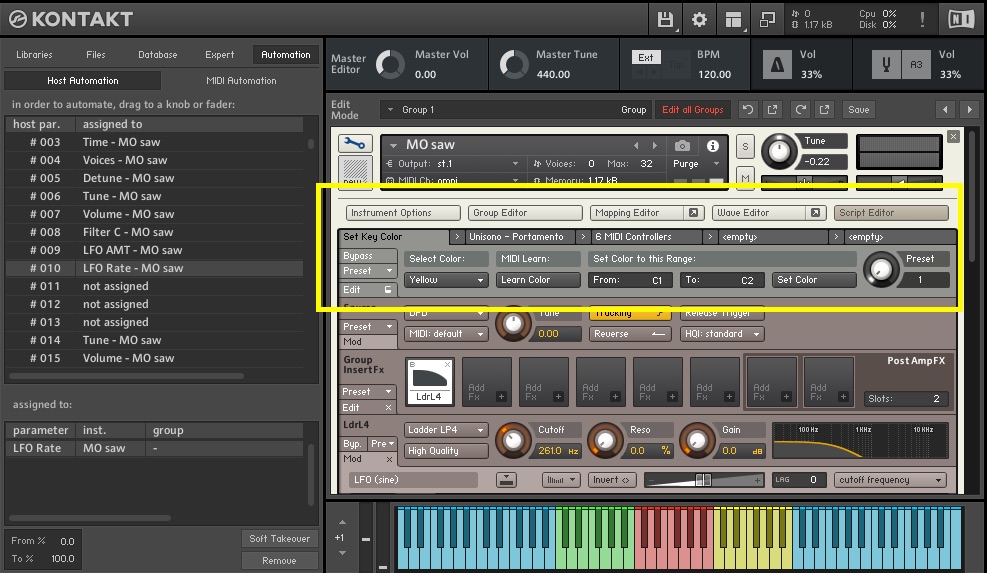The width and height of the screenshot is (987, 573).
Task: Add effect in first empty Fx slot
Action: tap(487, 381)
